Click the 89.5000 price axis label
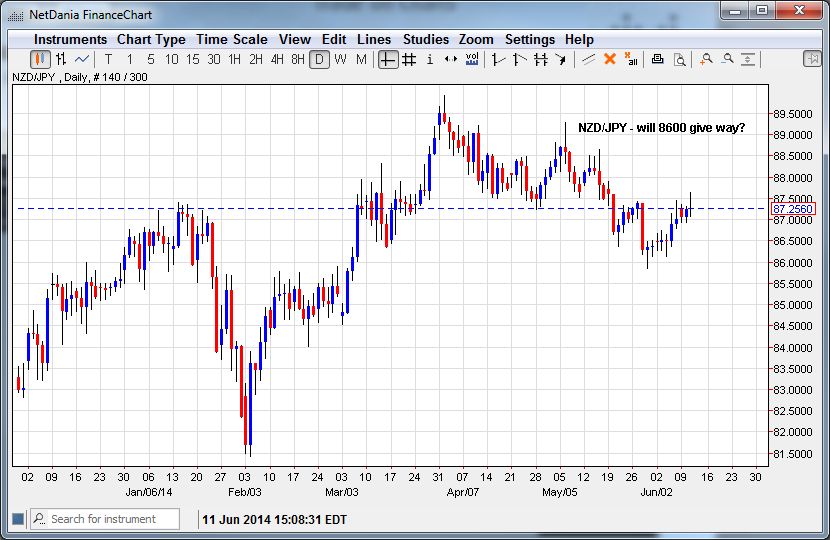 point(793,114)
